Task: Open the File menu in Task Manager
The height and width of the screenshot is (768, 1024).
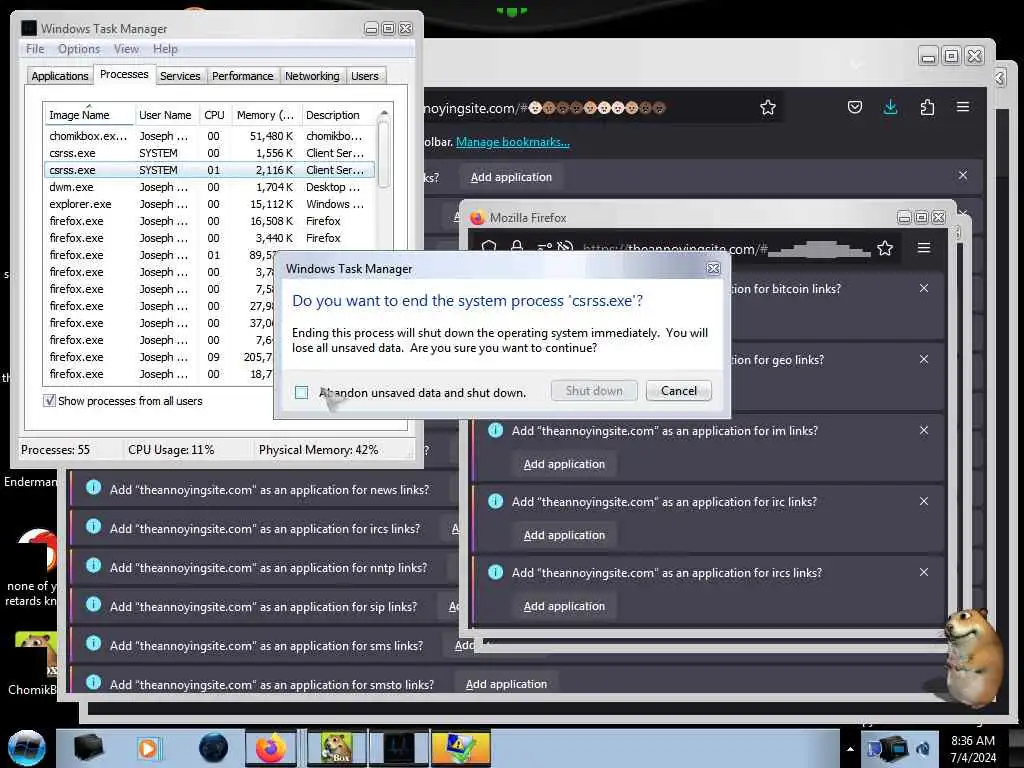Action: (x=35, y=49)
